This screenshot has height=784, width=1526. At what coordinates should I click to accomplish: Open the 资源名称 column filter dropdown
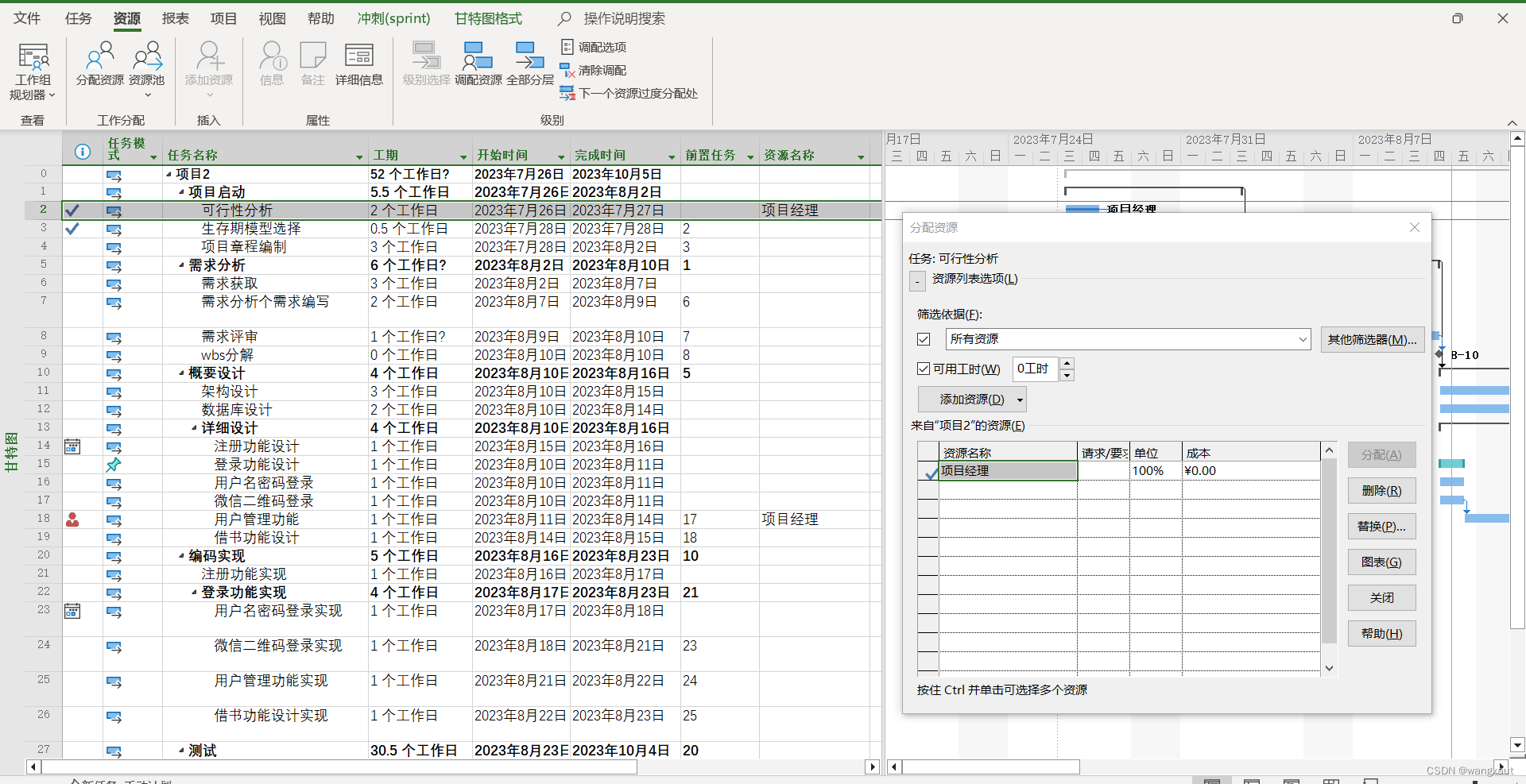861,157
